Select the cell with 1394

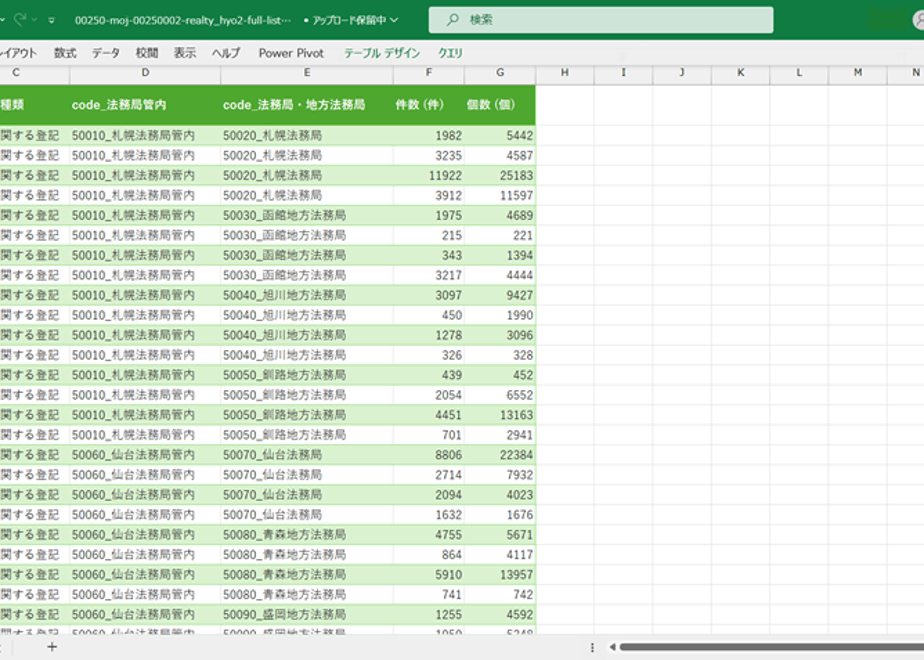(500, 255)
